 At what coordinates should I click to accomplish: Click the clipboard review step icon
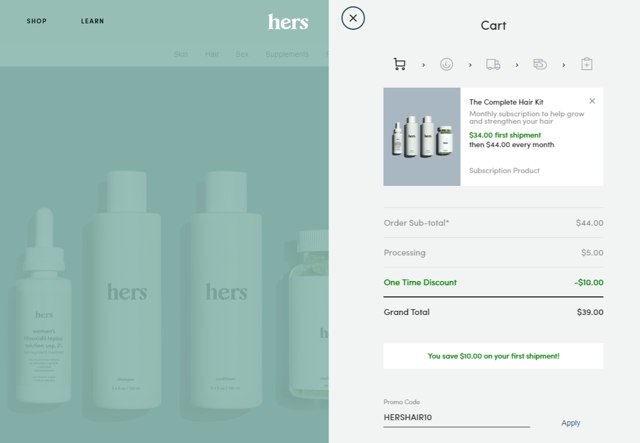[587, 64]
